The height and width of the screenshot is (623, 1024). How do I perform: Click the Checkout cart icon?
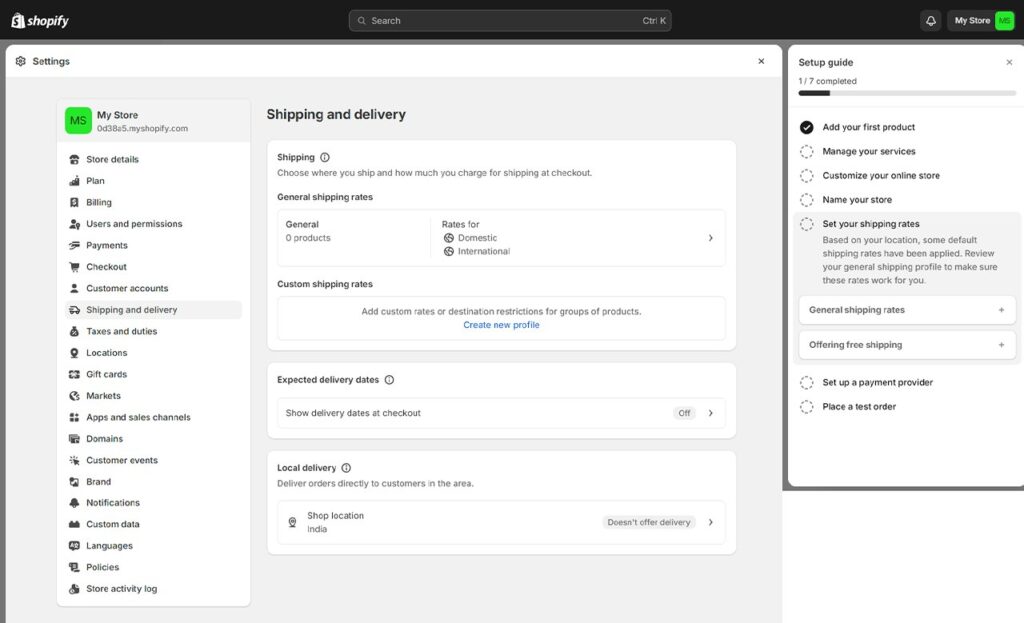click(x=74, y=267)
